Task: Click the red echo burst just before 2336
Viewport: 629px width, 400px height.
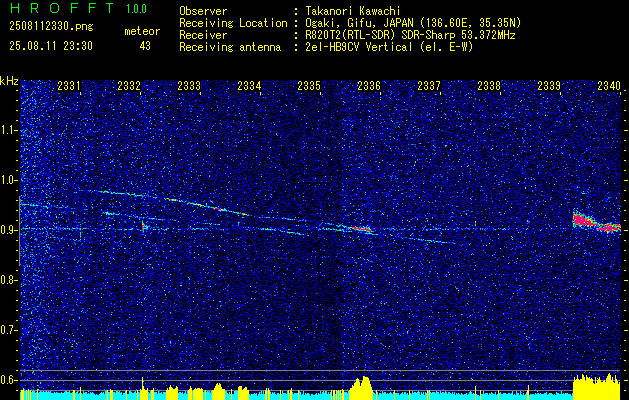Action: coord(361,229)
